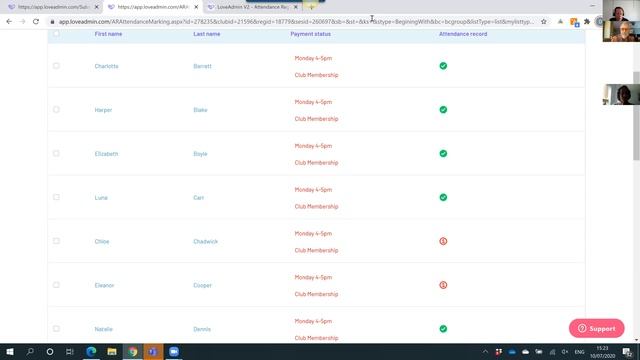The height and width of the screenshot is (360, 640).
Task: Open the Chadwick last name link
Action: pyautogui.click(x=206, y=242)
